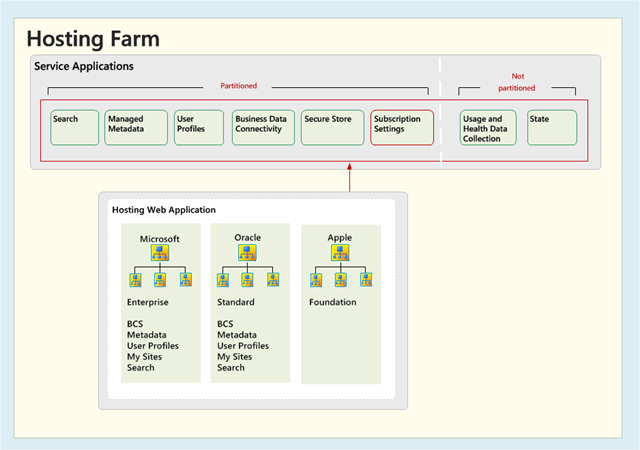Click the rightmost sub-site icon under Microsoft
The image size is (640, 450).
point(186,280)
